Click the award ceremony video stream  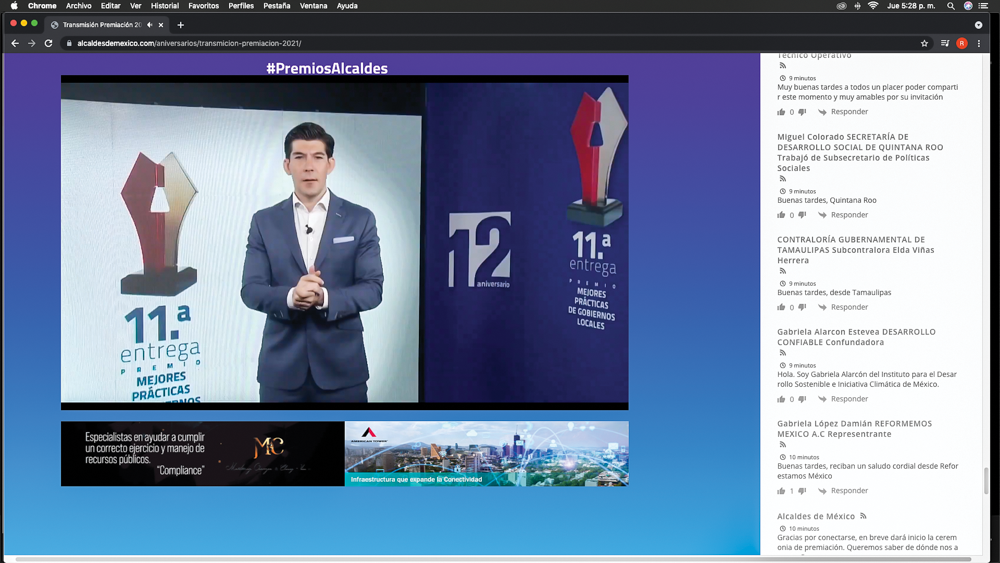coord(344,242)
